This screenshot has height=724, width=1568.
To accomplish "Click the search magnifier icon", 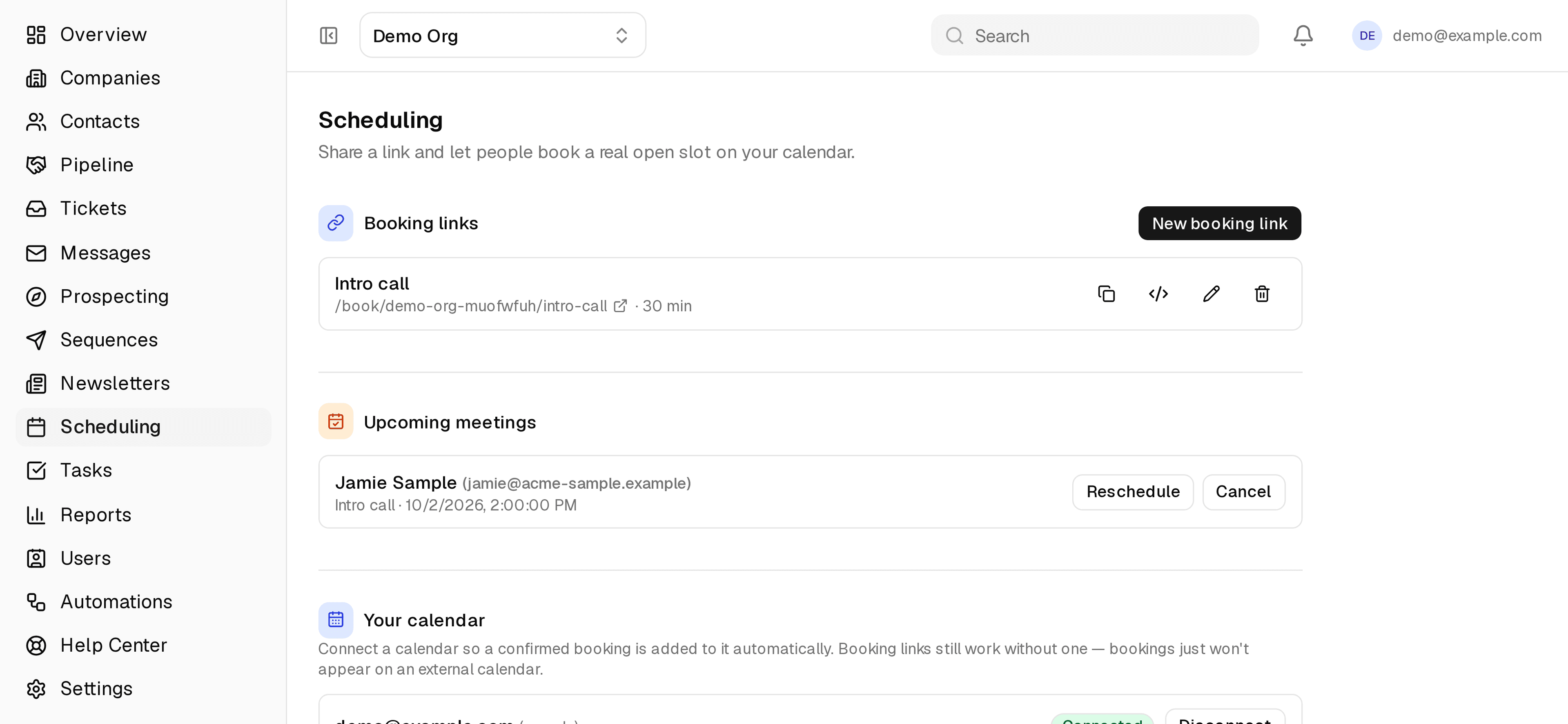I will [x=954, y=35].
